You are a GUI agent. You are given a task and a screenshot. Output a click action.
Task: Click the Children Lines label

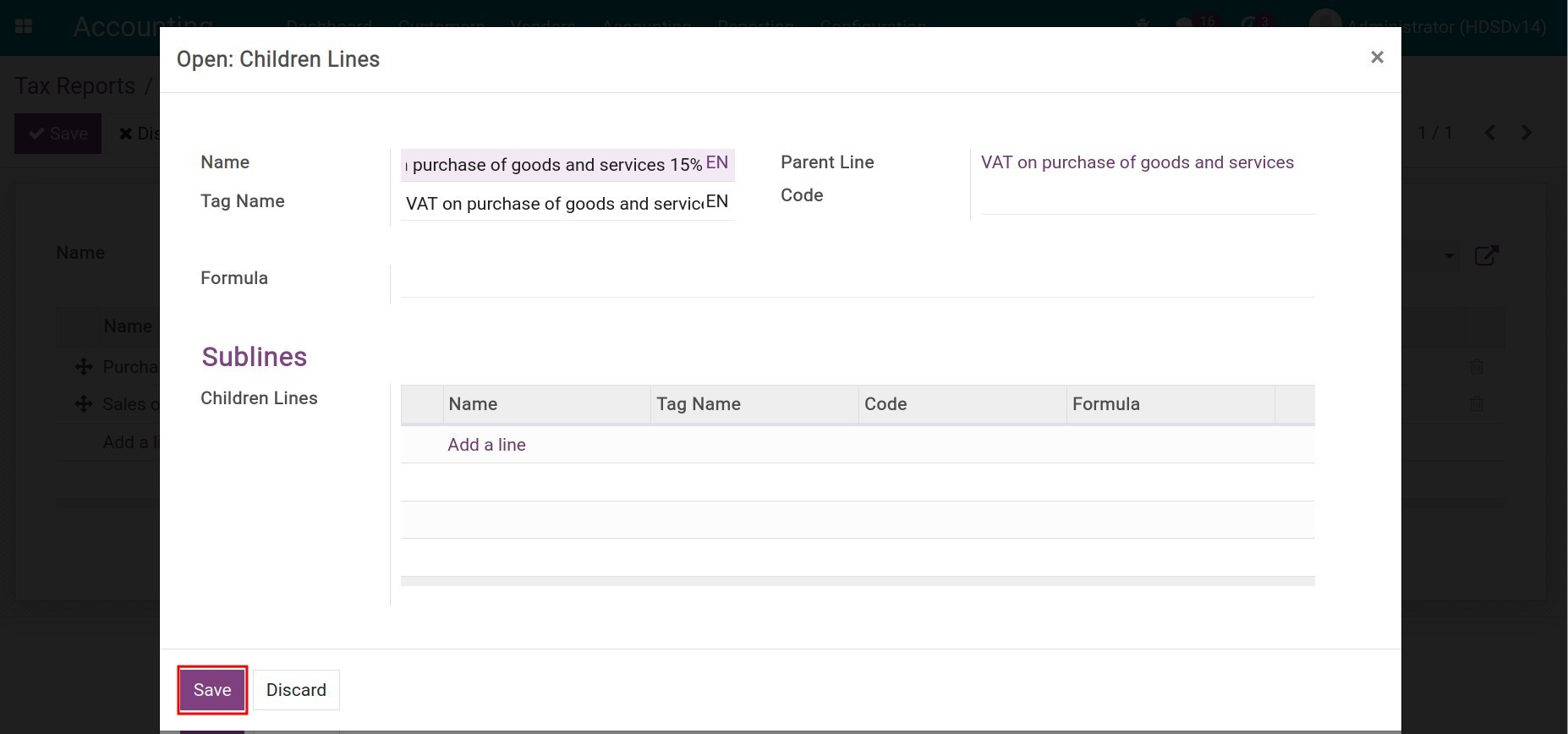click(259, 398)
